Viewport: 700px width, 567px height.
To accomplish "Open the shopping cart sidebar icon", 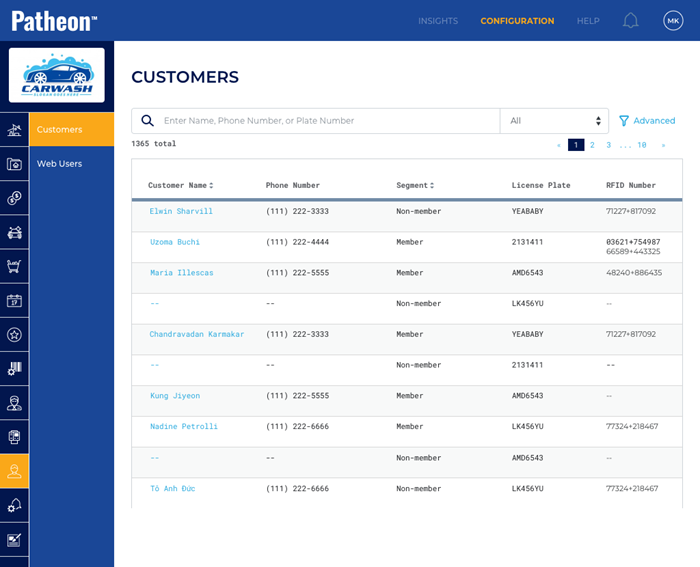I will pyautogui.click(x=14, y=266).
